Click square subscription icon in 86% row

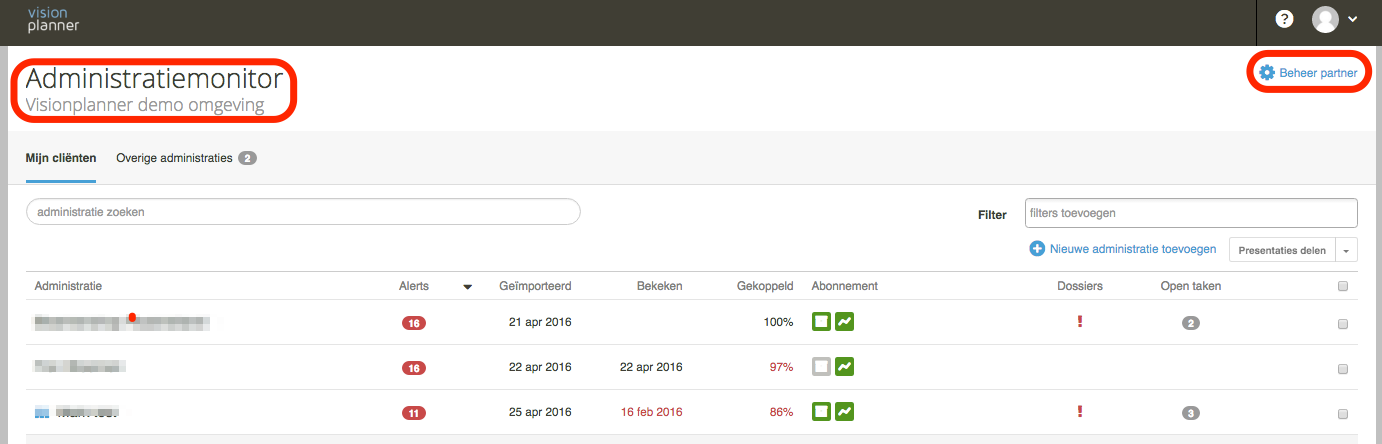pos(821,411)
